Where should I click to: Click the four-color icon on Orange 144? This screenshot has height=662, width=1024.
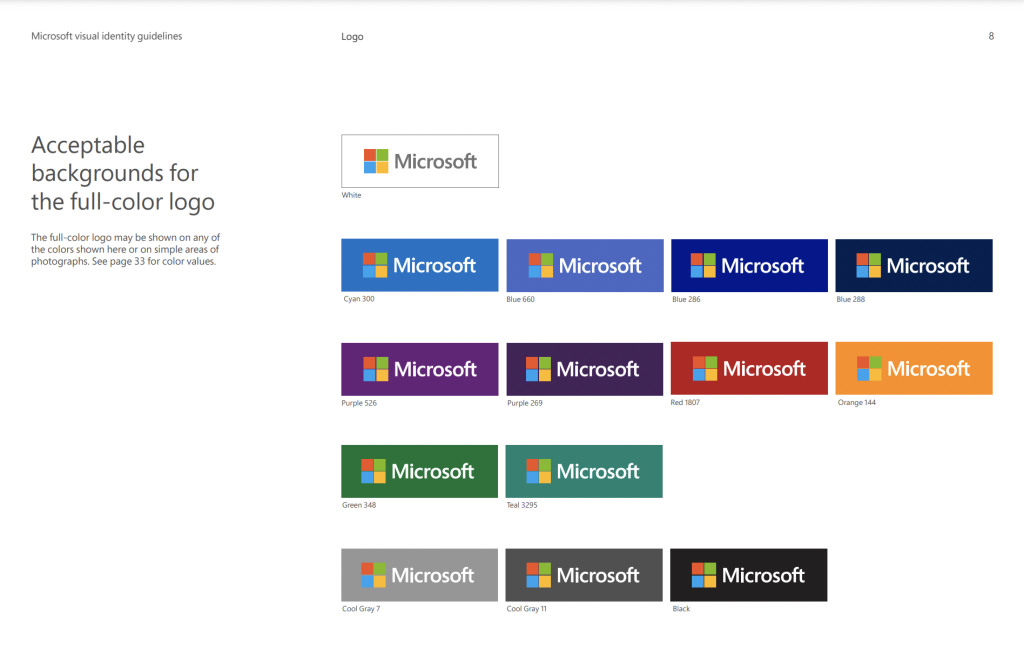(869, 368)
